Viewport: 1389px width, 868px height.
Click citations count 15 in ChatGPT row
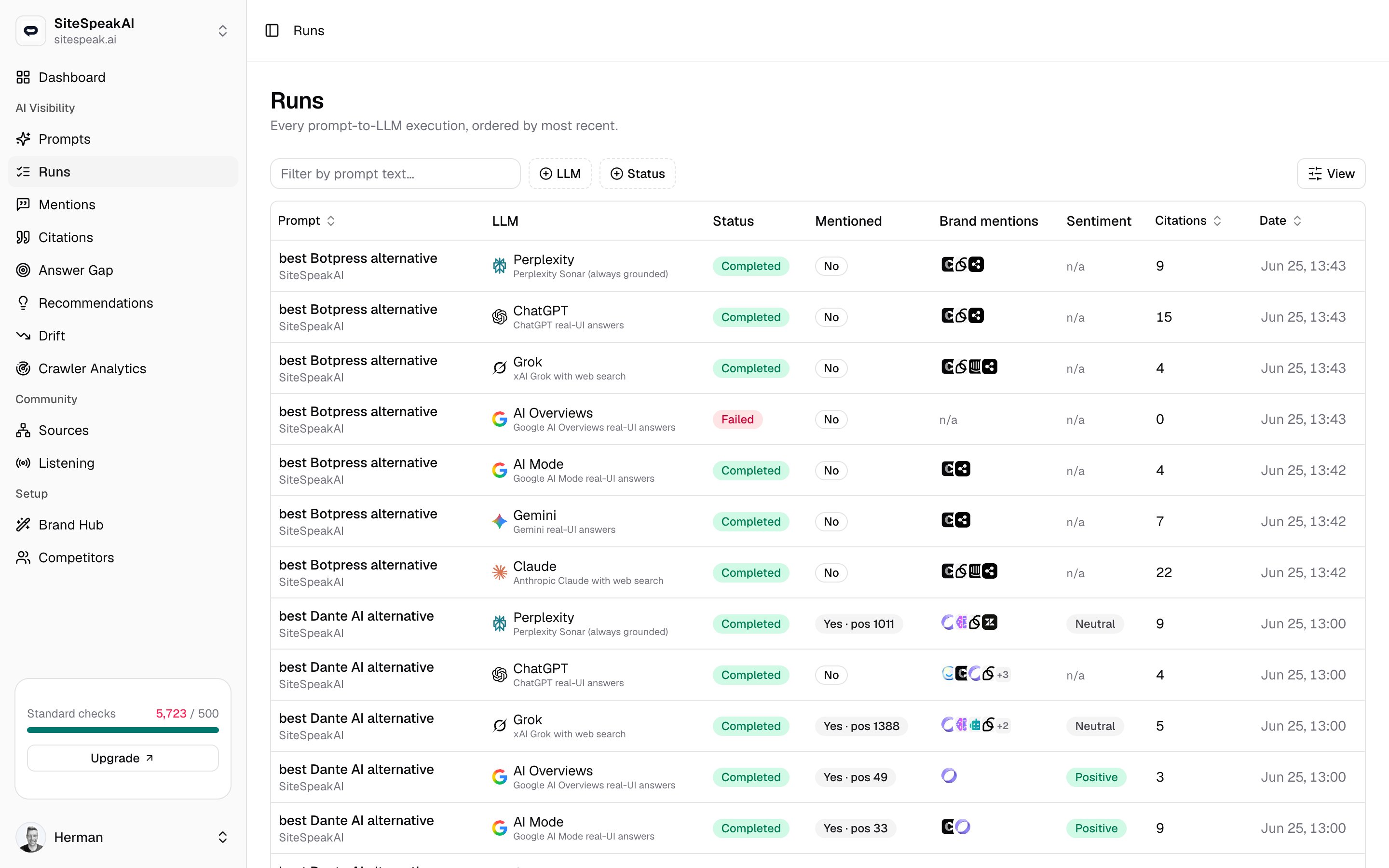pos(1163,317)
